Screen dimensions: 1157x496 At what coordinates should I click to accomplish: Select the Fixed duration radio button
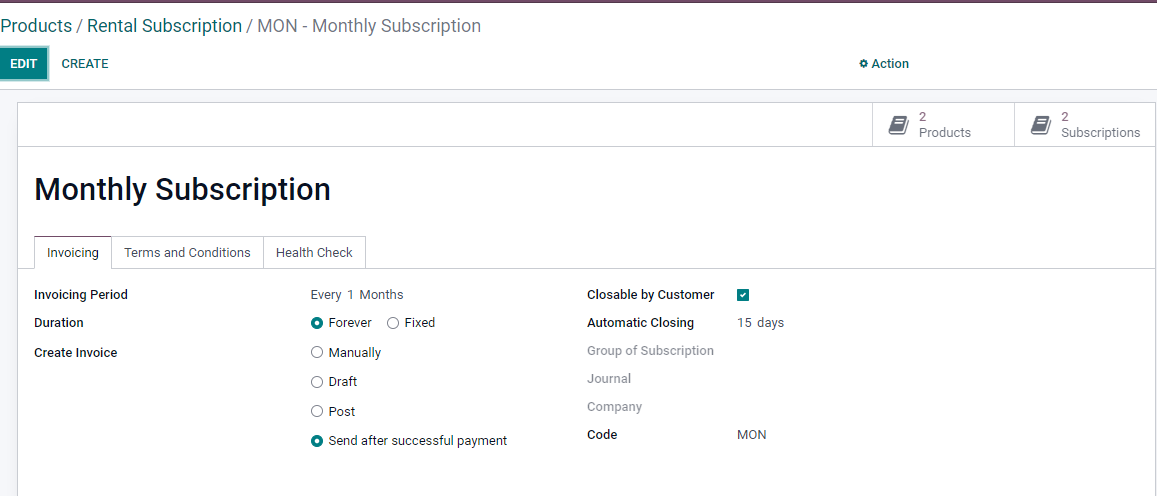point(393,323)
